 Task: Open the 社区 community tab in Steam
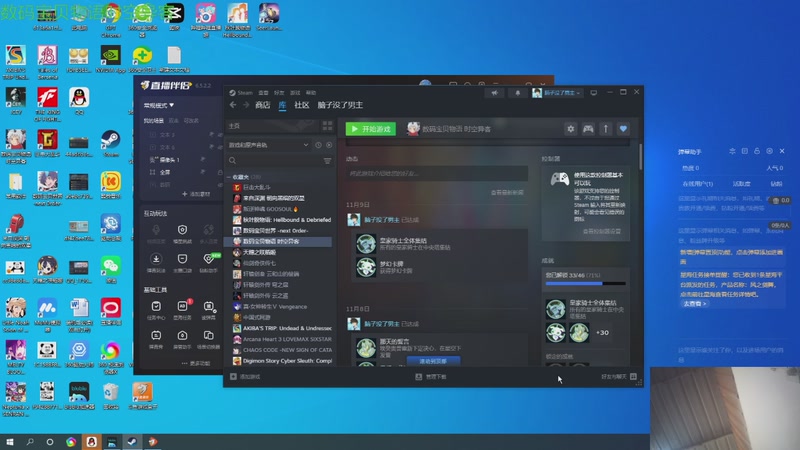pos(302,105)
